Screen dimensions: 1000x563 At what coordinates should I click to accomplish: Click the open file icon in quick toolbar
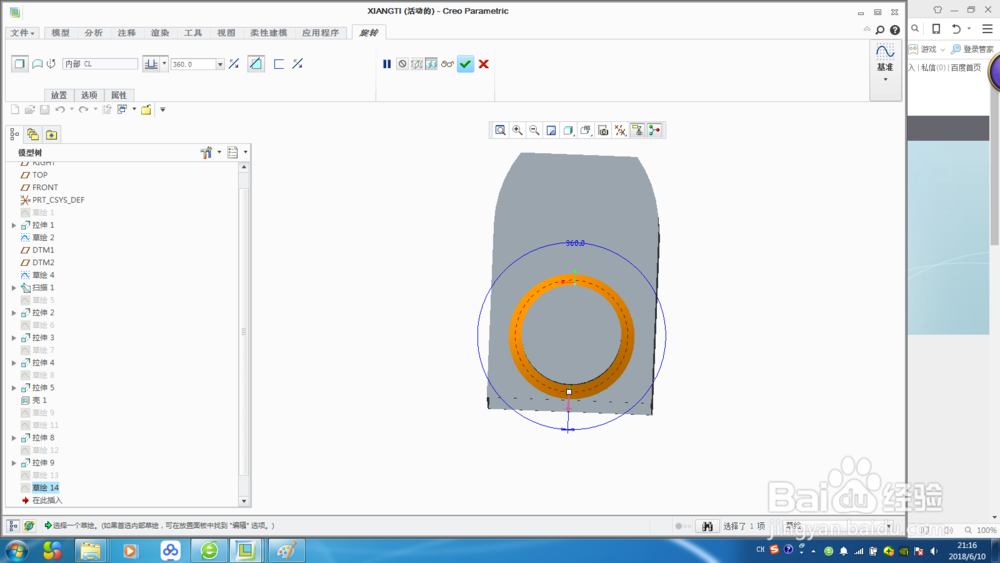pyautogui.click(x=30, y=110)
